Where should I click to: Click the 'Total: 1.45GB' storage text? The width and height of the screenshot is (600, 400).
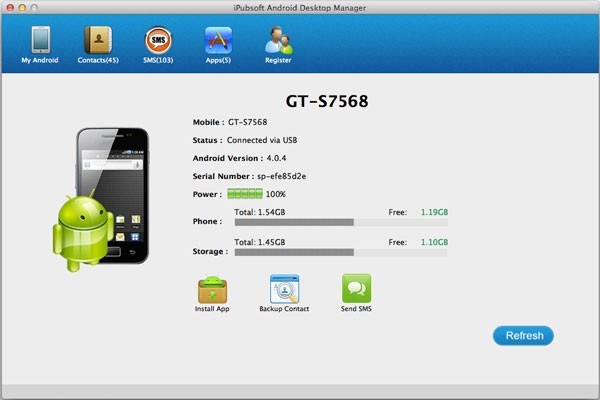259,242
